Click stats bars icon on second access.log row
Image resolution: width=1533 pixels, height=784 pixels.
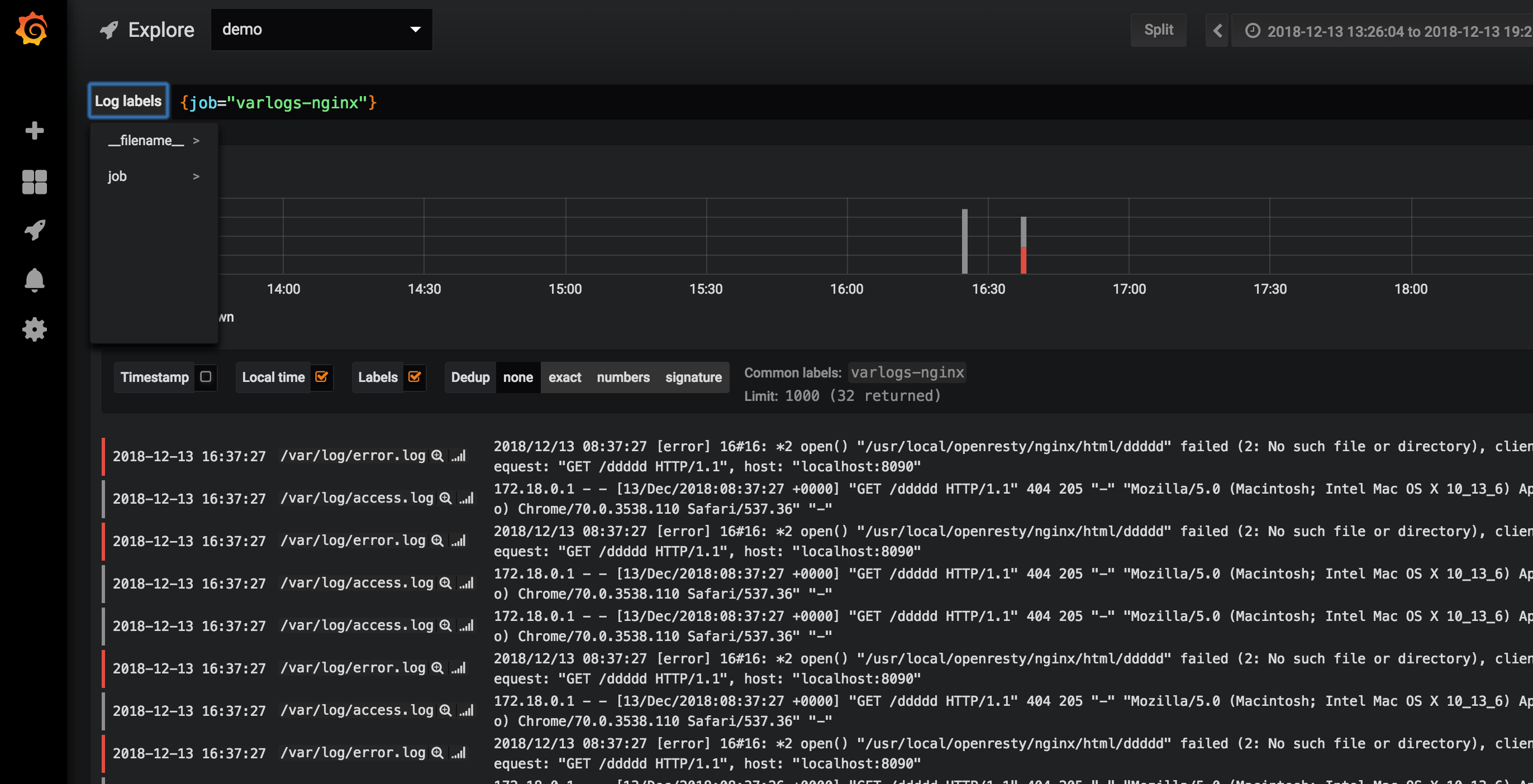(x=466, y=583)
